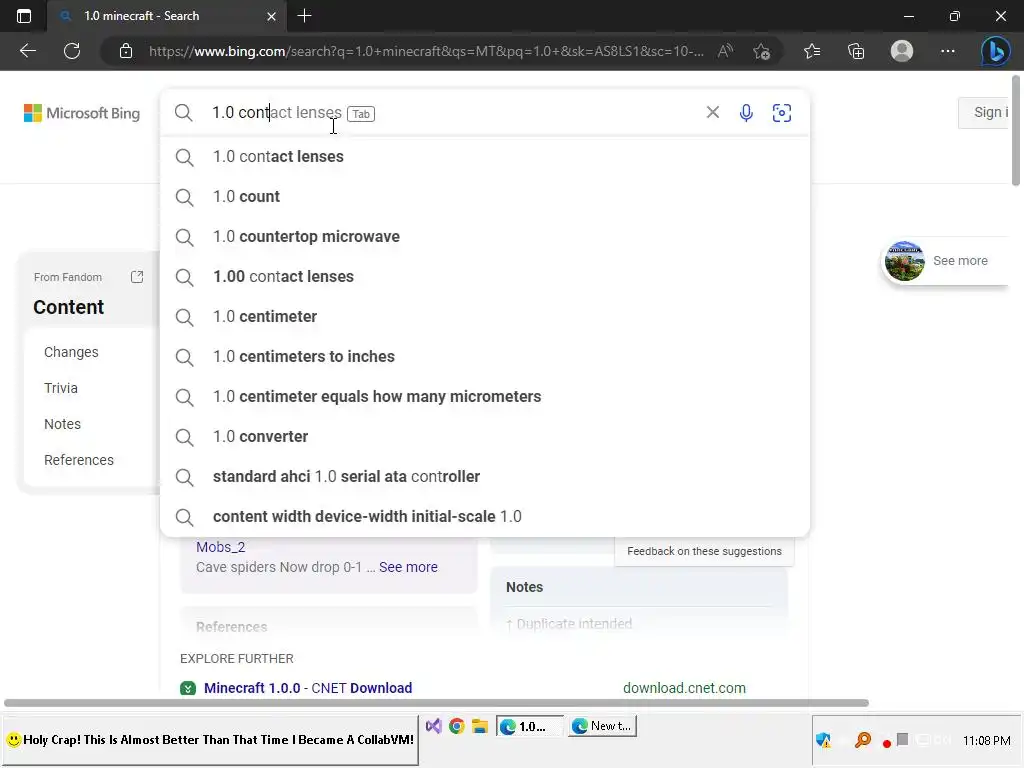Choose suggestion '1.0 centimeter'
This screenshot has height=768, width=1024.
485,317
